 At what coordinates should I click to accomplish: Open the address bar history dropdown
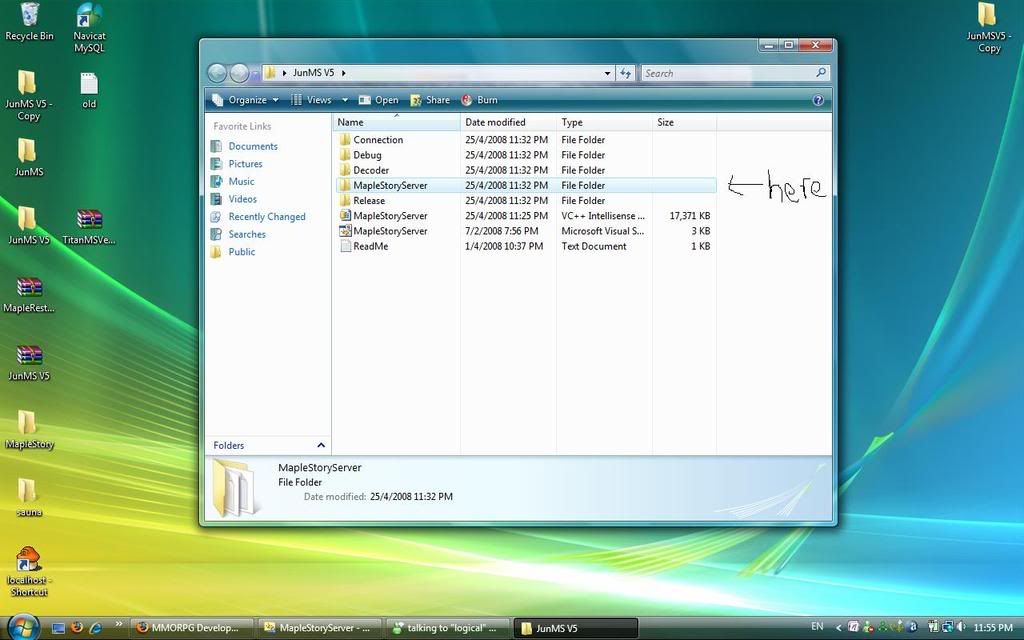[x=607, y=73]
